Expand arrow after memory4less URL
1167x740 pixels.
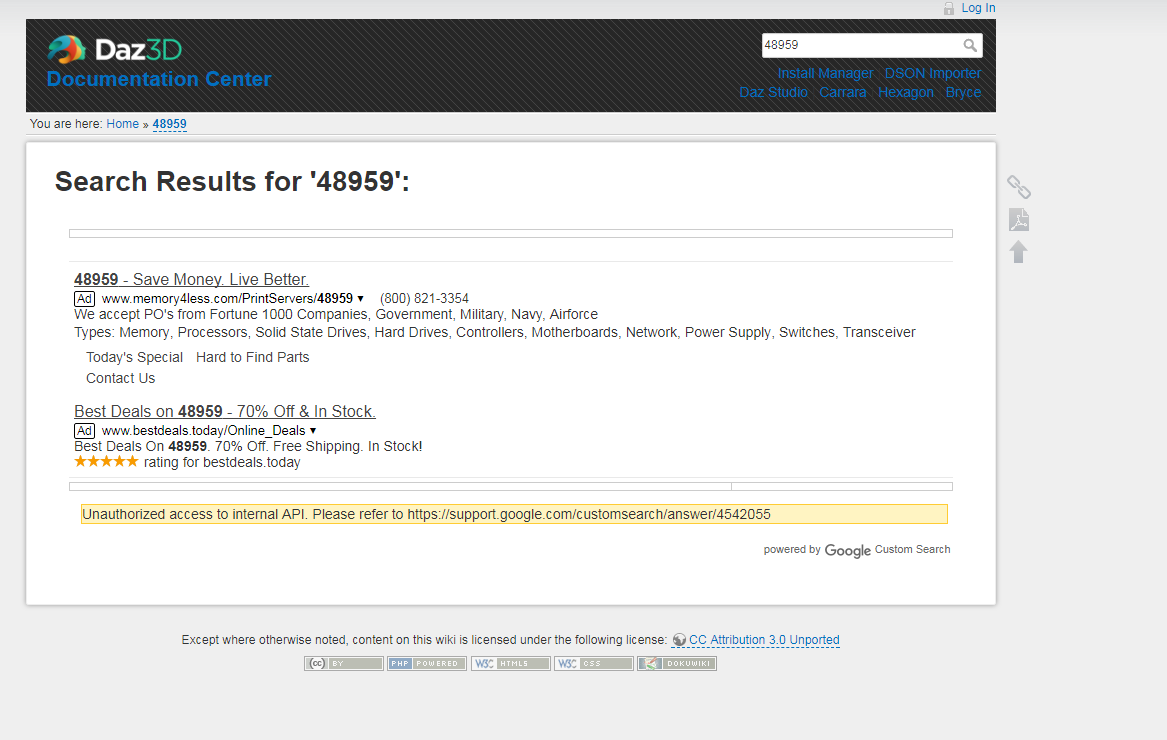pyautogui.click(x=360, y=299)
